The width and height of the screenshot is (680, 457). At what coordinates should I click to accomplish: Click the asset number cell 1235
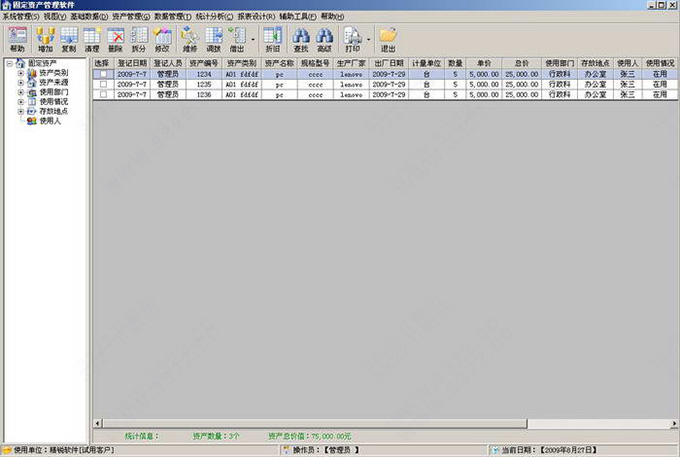pos(204,84)
